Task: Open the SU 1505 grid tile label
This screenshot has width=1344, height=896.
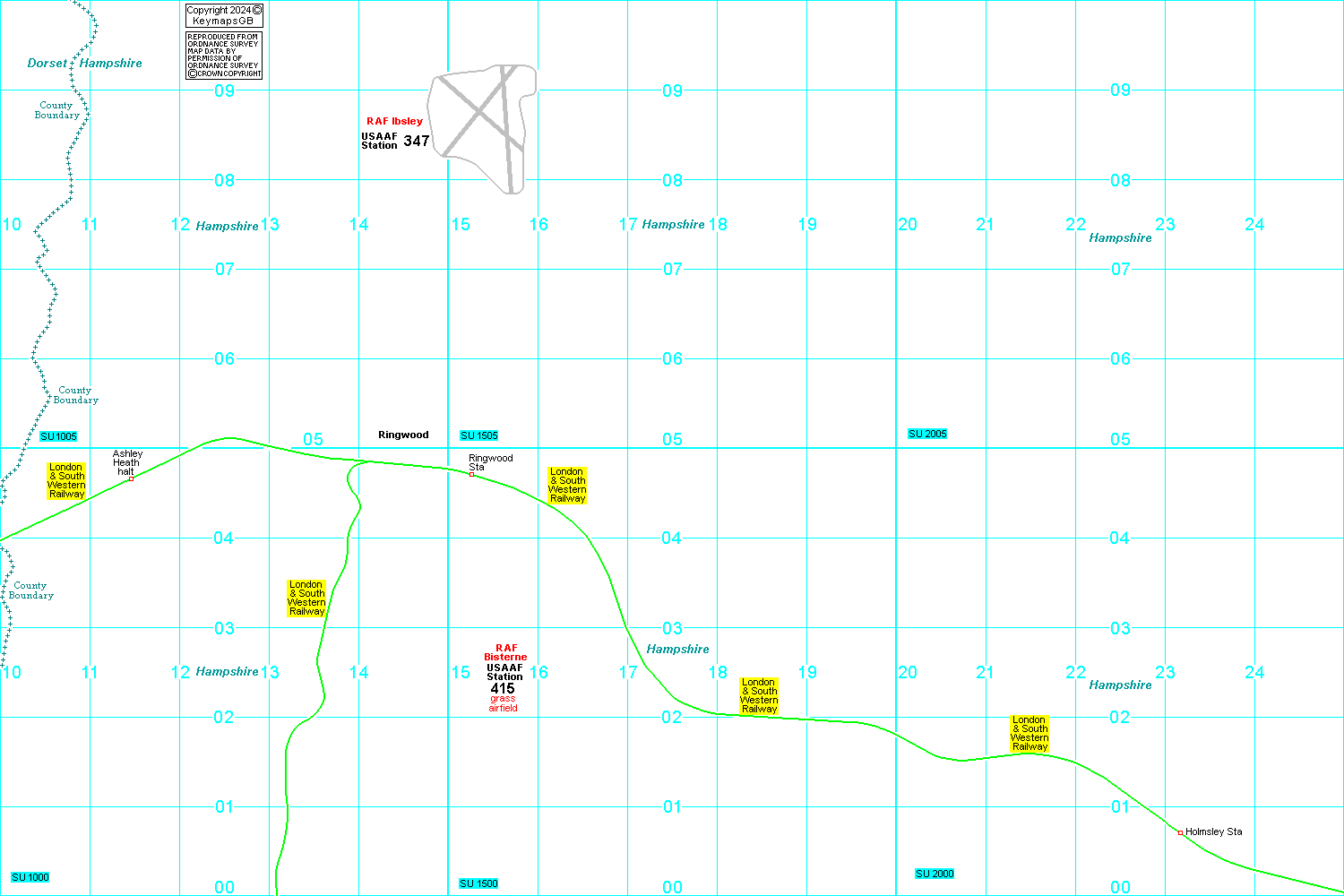Action: point(478,435)
